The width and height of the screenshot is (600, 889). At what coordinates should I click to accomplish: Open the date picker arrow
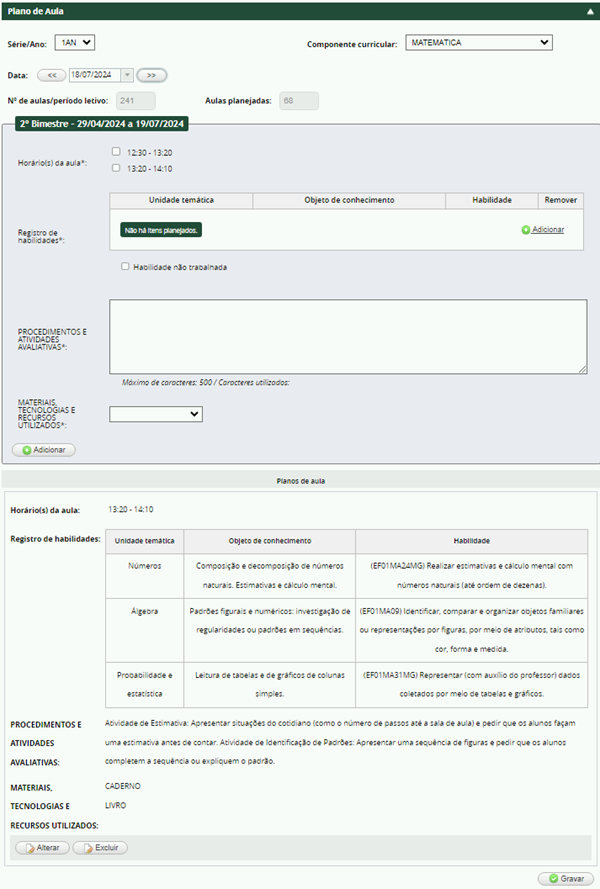[x=126, y=75]
